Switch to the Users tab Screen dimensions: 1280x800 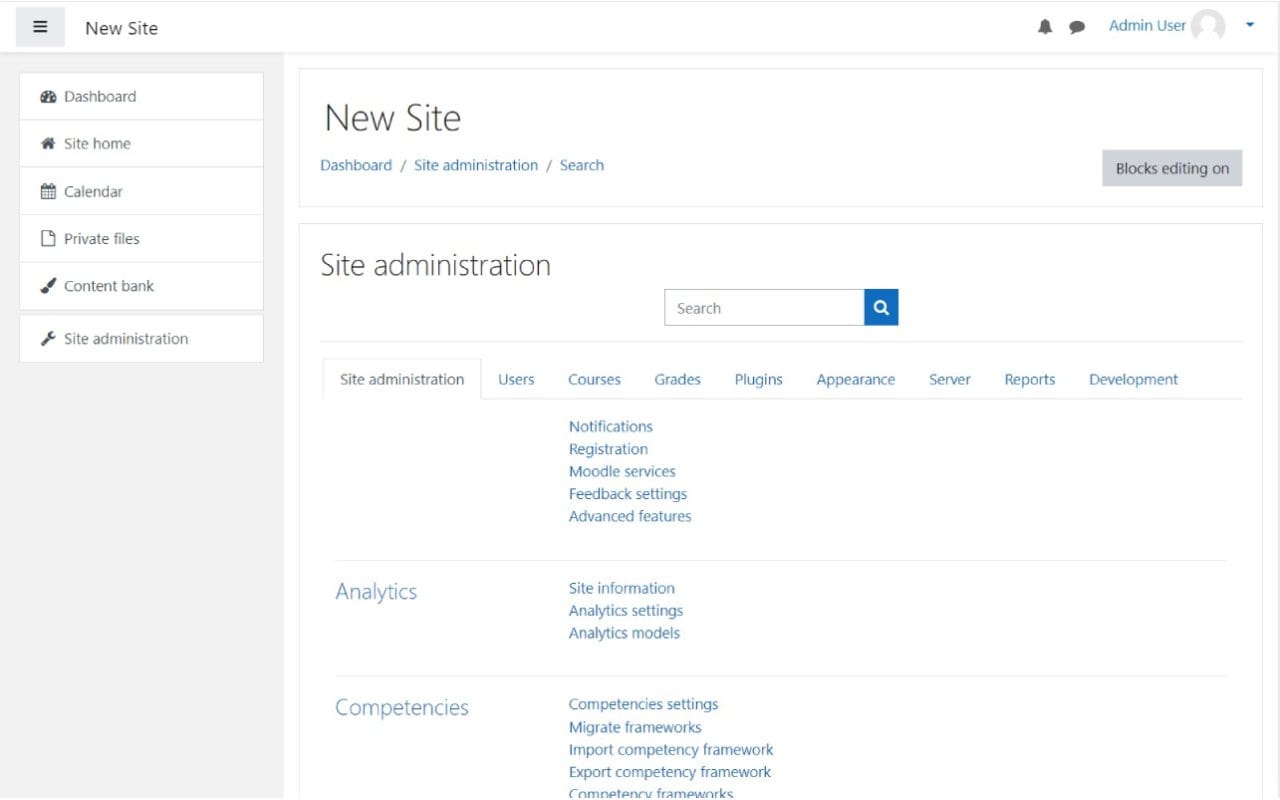coord(516,379)
